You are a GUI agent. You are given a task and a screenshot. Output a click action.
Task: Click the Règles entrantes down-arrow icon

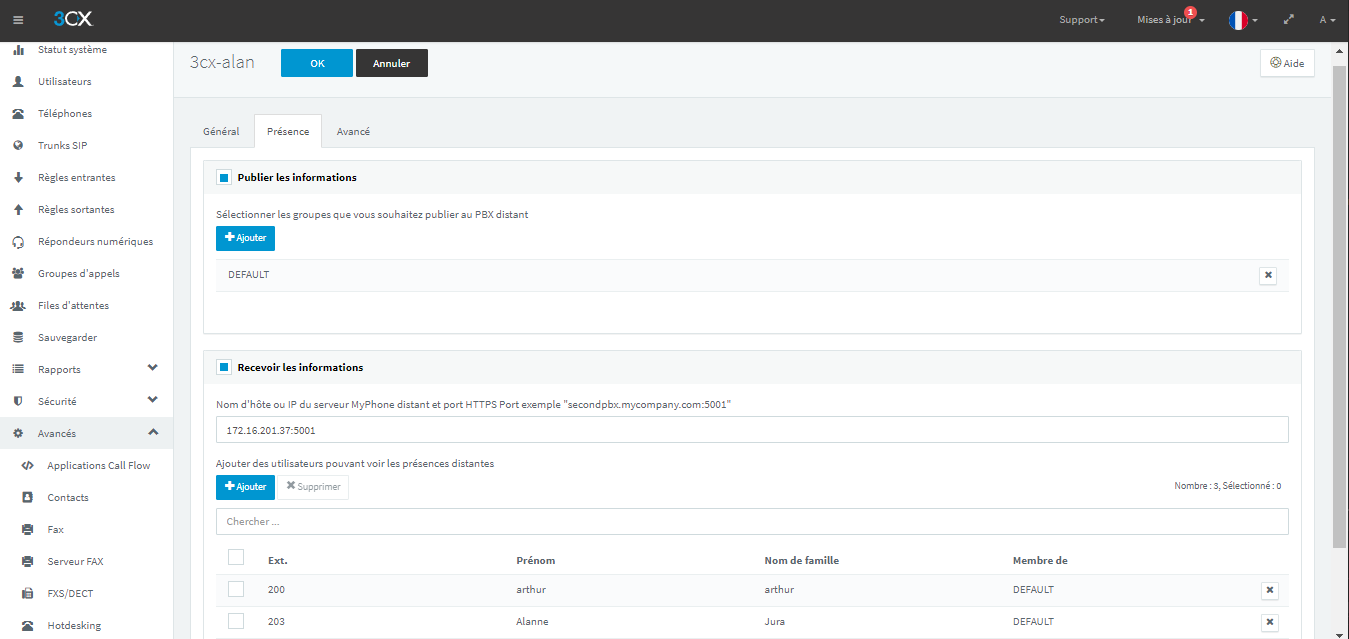tap(18, 178)
